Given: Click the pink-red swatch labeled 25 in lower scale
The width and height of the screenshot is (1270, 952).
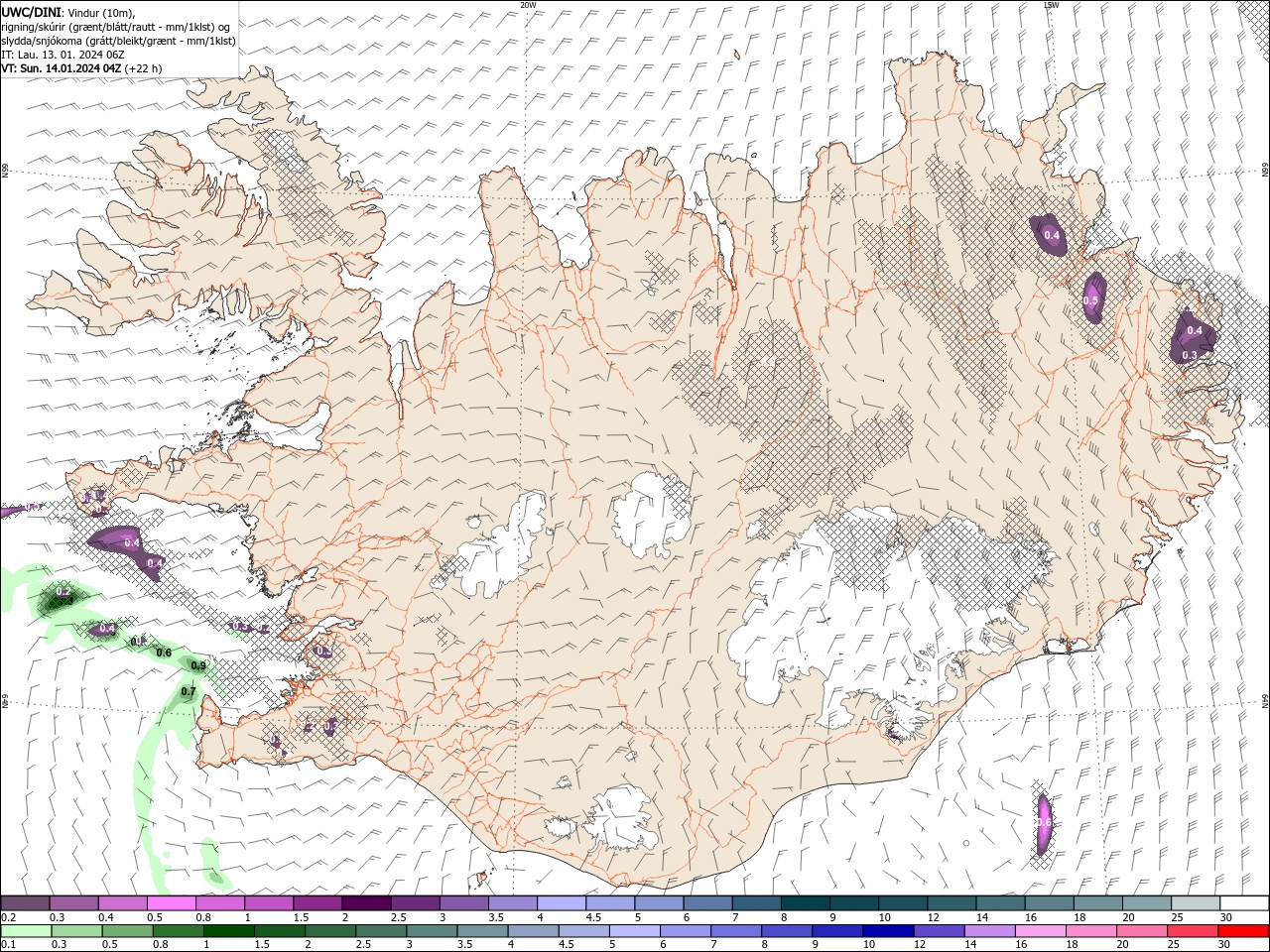Looking at the screenshot, I should click(1193, 931).
